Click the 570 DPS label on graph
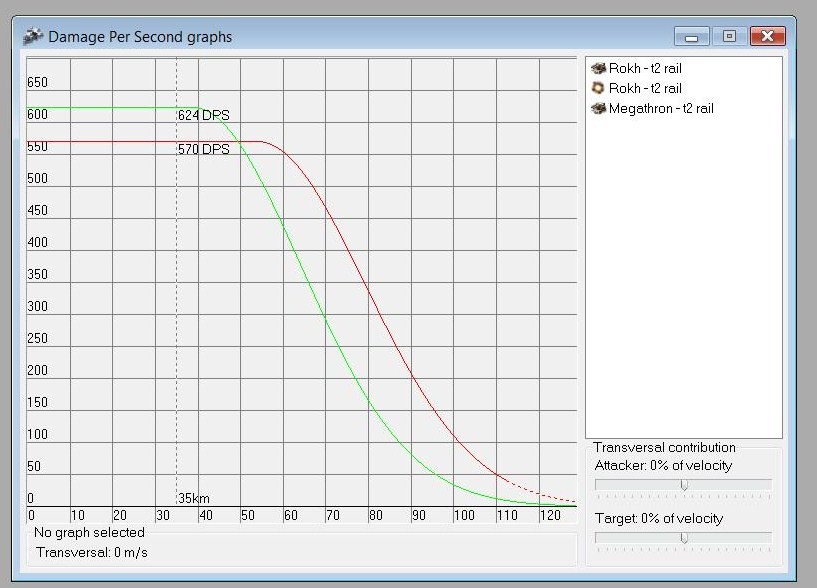The image size is (817, 588). tap(204, 149)
